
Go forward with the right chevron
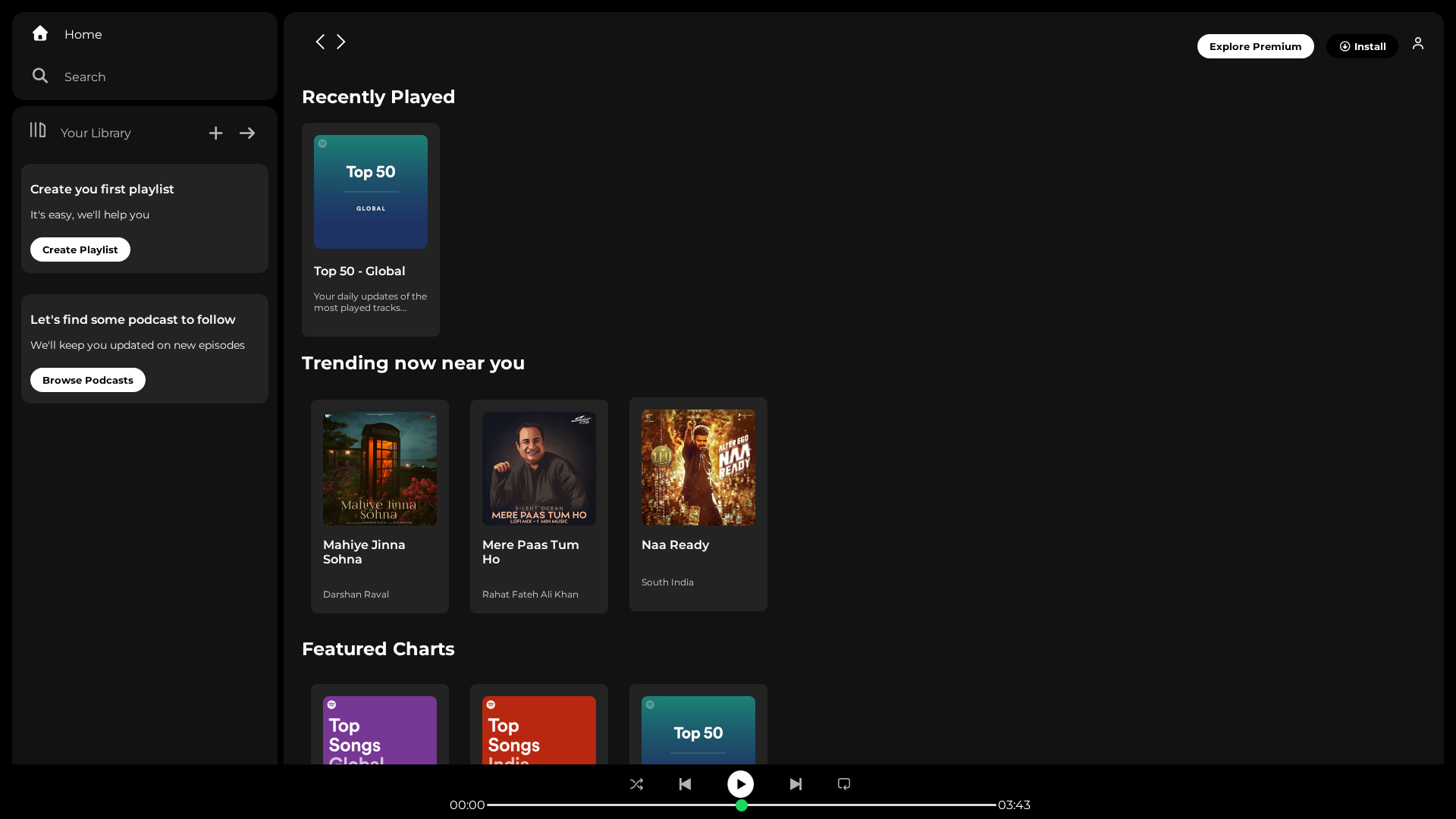(x=341, y=42)
